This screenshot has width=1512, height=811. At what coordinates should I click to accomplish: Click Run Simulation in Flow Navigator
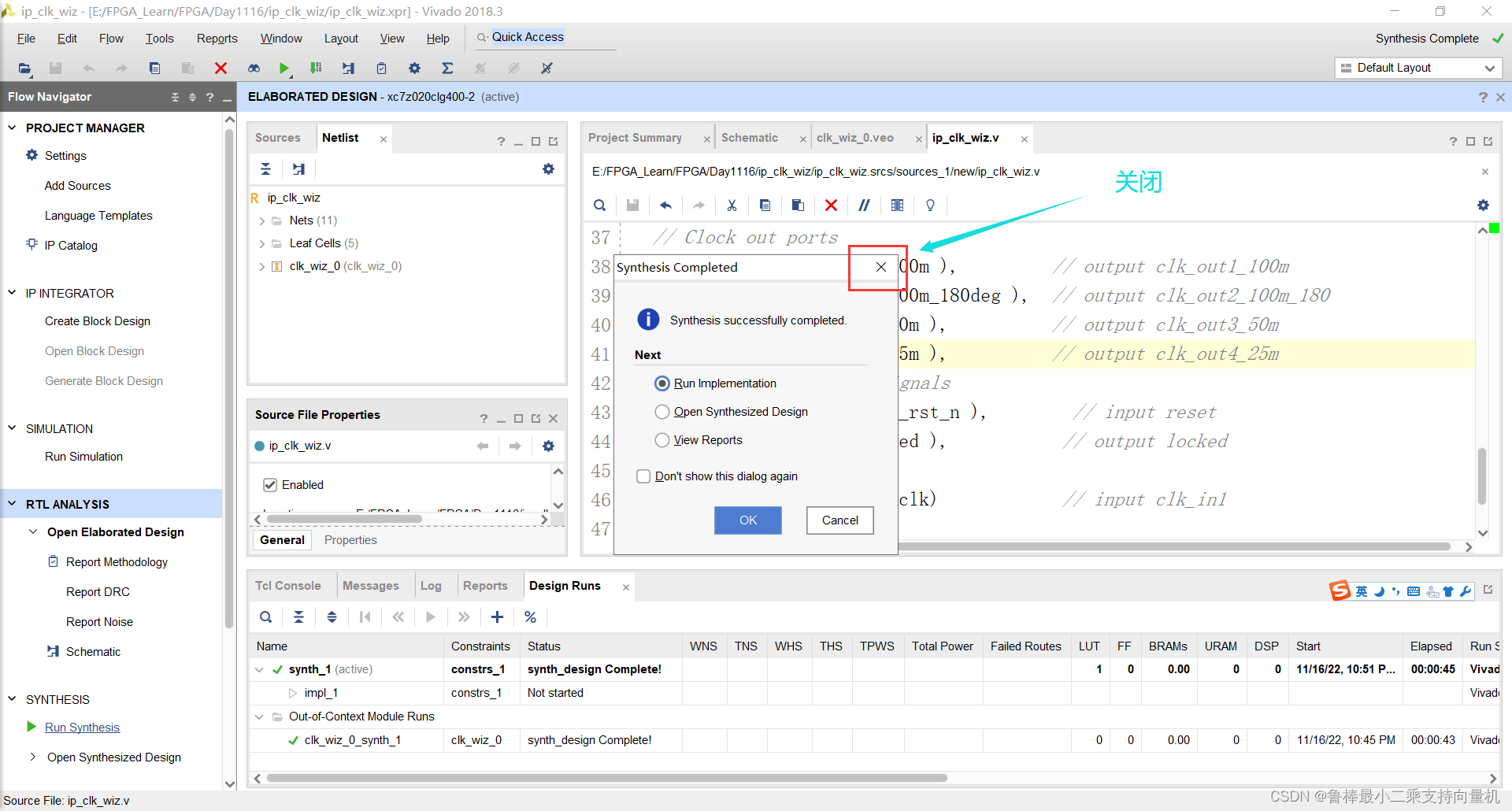click(x=83, y=457)
